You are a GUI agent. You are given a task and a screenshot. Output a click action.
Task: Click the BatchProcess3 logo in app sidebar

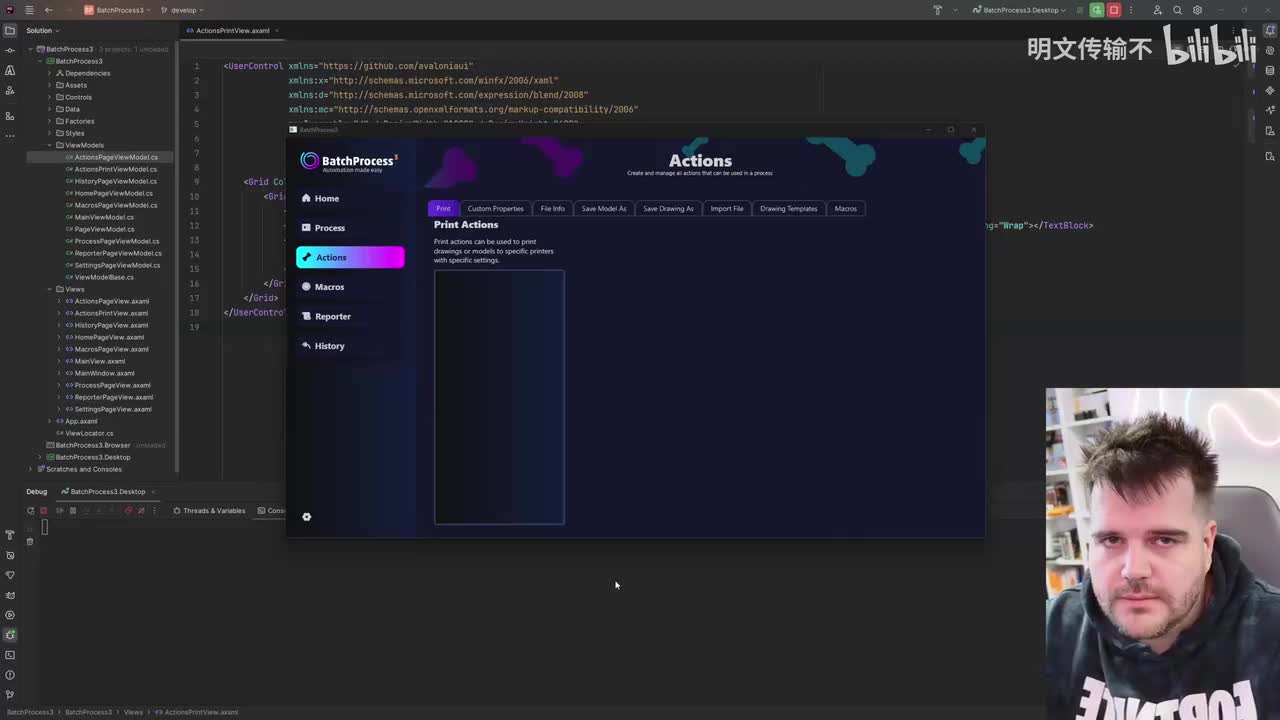pyautogui.click(x=349, y=161)
